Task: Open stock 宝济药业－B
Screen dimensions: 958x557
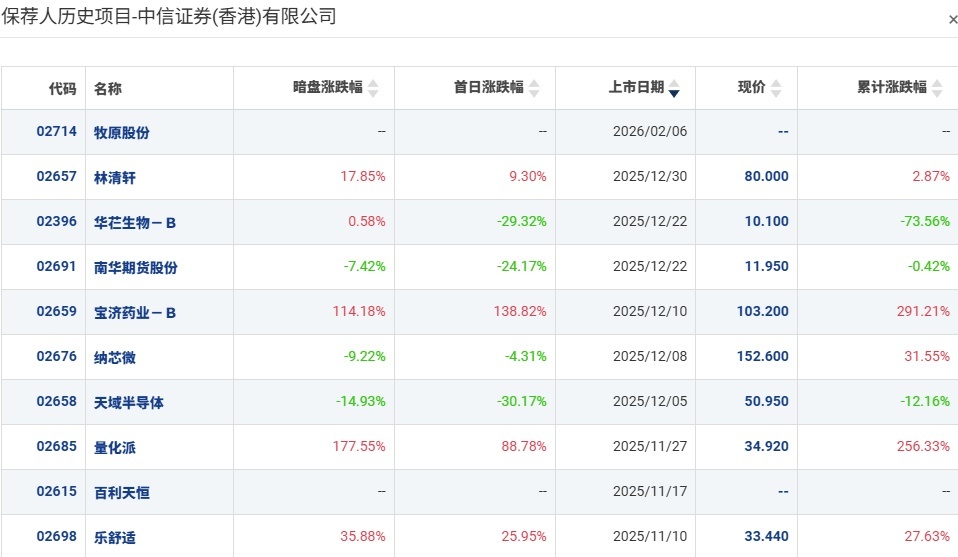Action: 134,313
